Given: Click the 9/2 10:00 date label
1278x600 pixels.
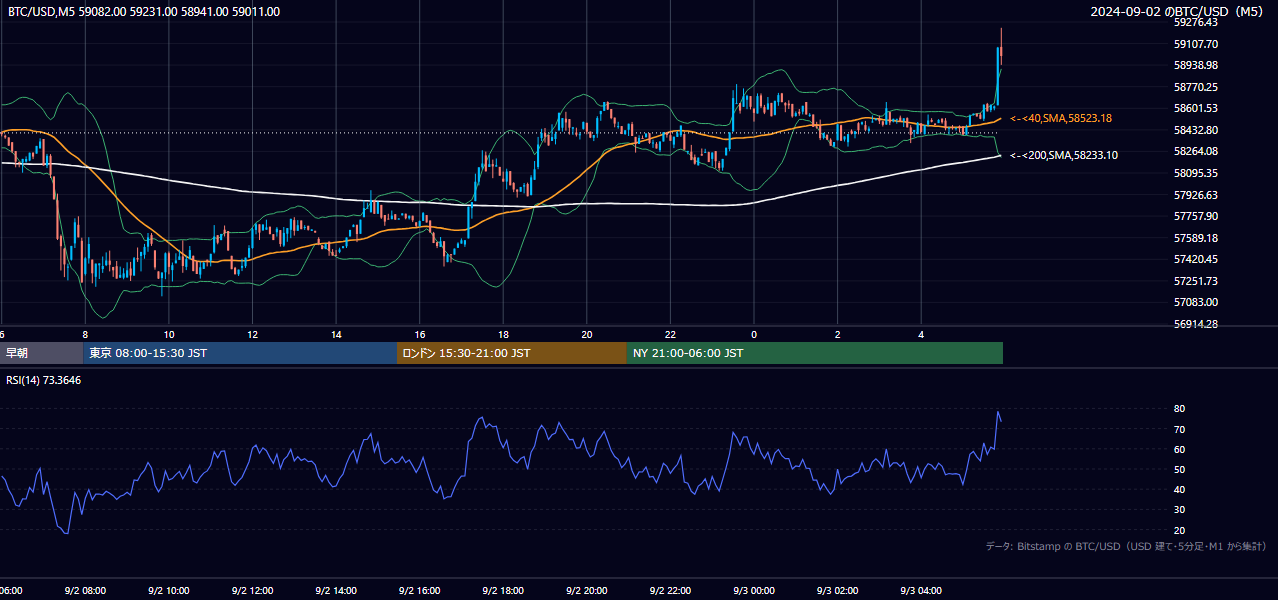Looking at the screenshot, I should (x=169, y=591).
